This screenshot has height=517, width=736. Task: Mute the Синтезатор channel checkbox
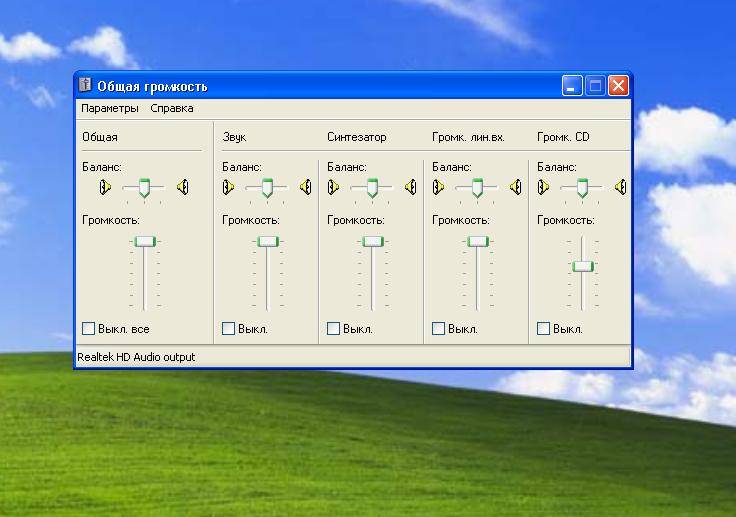(333, 328)
